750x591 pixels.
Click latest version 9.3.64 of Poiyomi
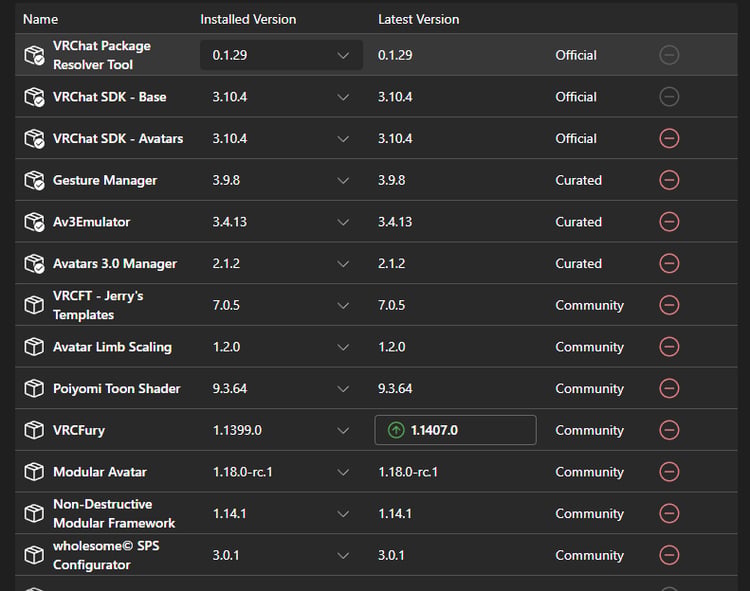(395, 388)
